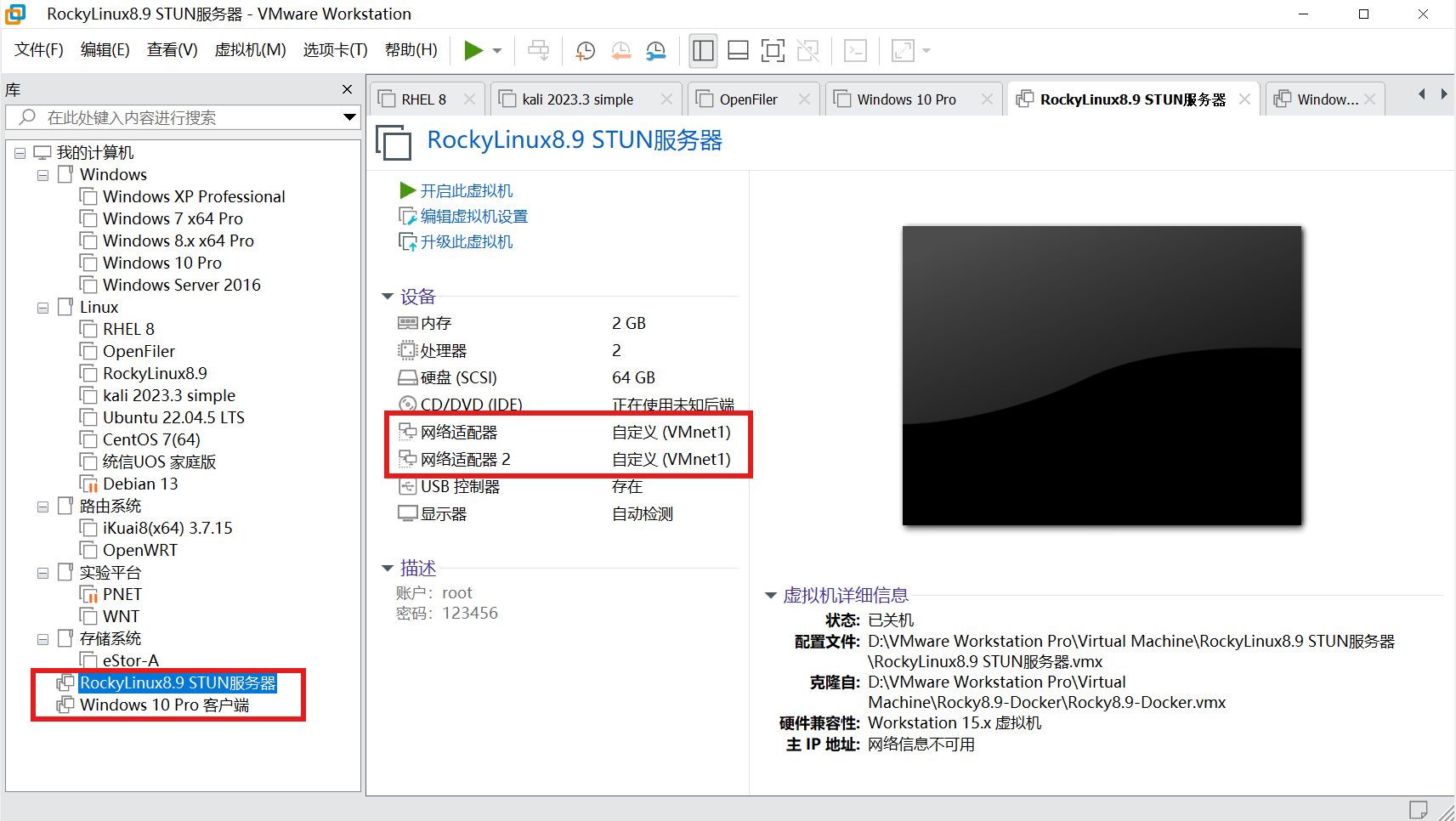This screenshot has height=821, width=1456.
Task: Click the VM screen preview thumbnail
Action: click(x=1102, y=375)
